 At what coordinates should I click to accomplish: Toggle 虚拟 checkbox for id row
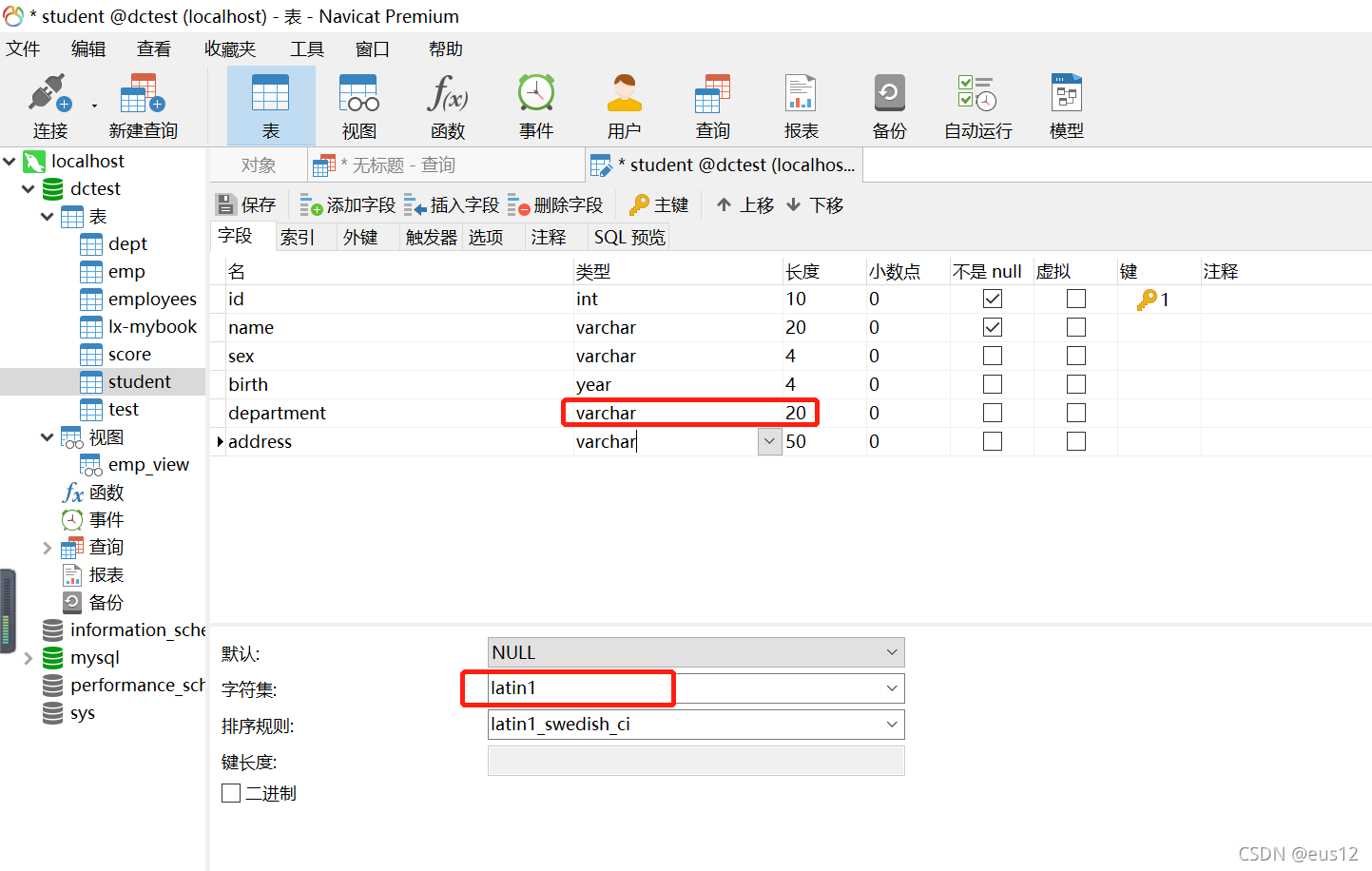click(1076, 299)
